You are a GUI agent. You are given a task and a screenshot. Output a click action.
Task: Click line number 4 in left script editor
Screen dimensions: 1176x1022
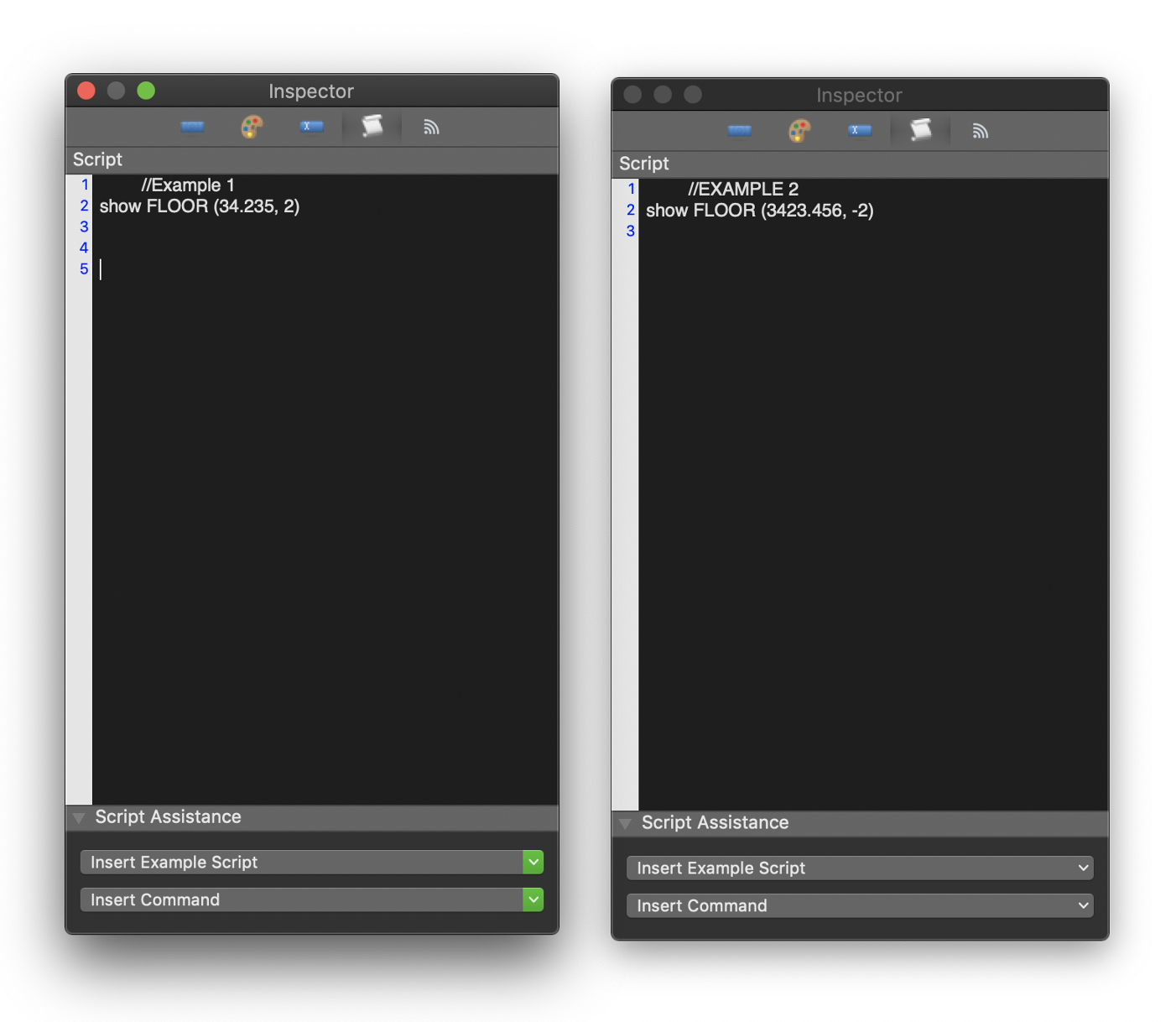(x=84, y=248)
